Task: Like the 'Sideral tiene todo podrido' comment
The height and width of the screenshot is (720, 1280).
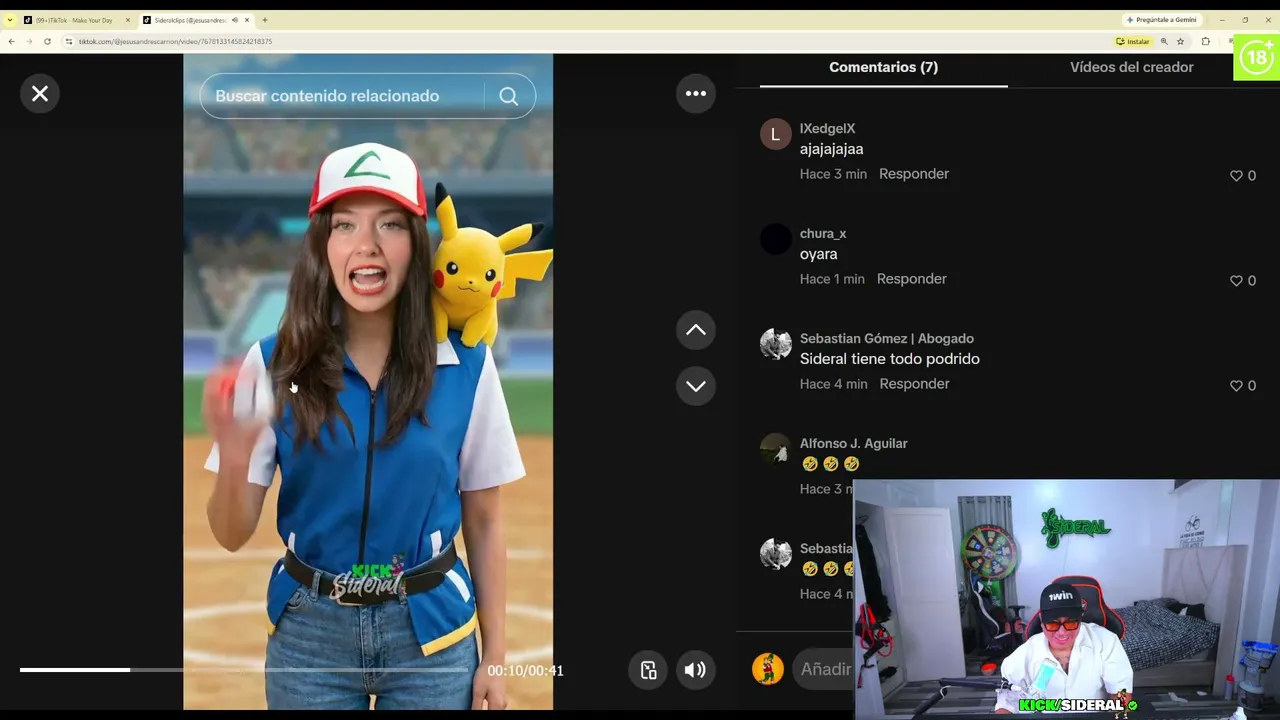Action: [x=1236, y=385]
